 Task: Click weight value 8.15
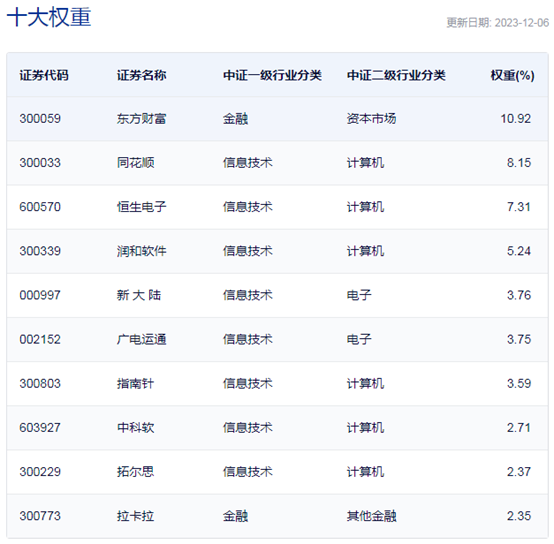[x=519, y=163]
